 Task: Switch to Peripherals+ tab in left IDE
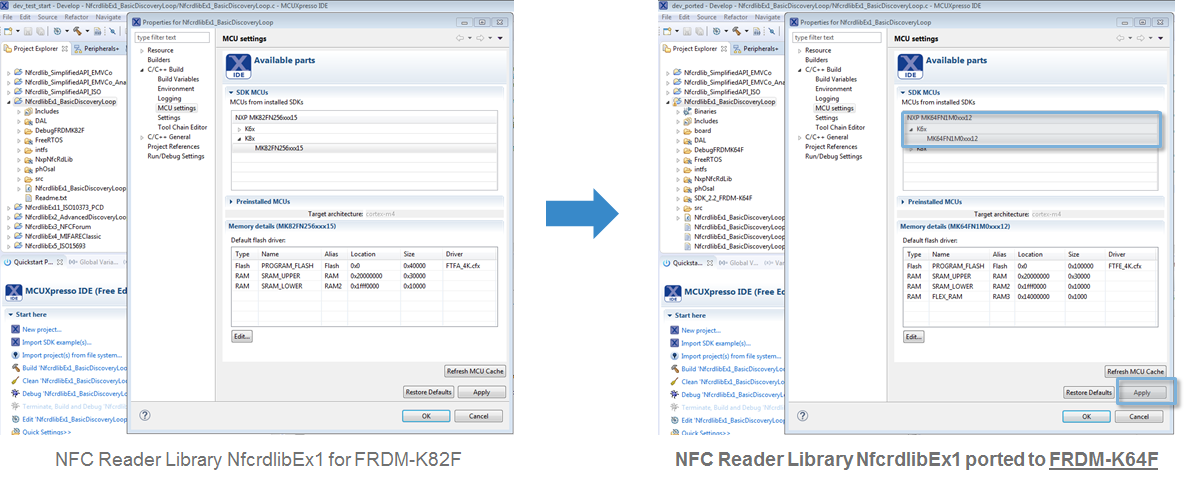97,48
